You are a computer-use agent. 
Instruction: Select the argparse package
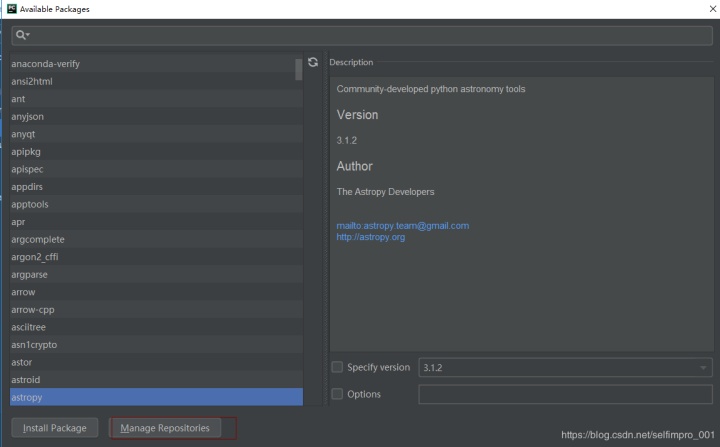coord(156,275)
